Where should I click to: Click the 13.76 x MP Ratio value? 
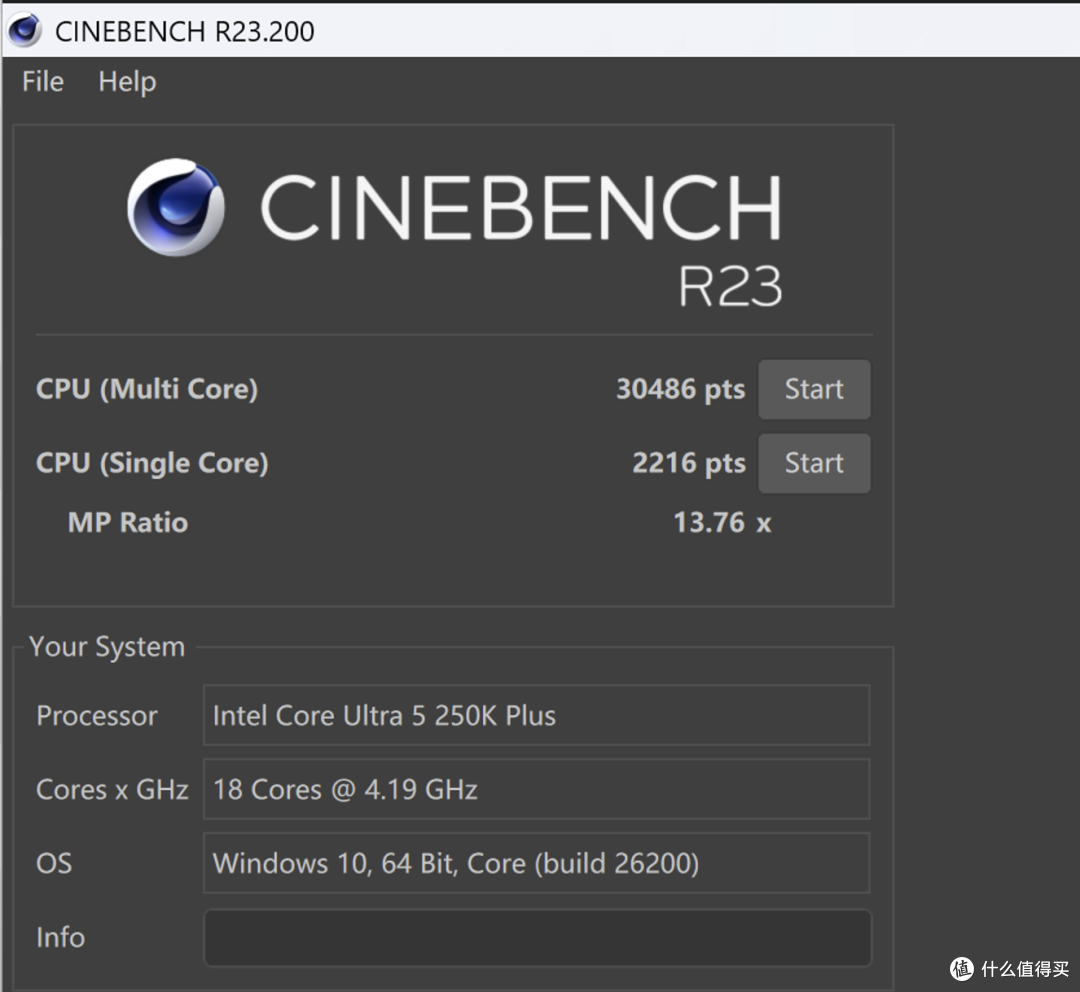[723, 522]
